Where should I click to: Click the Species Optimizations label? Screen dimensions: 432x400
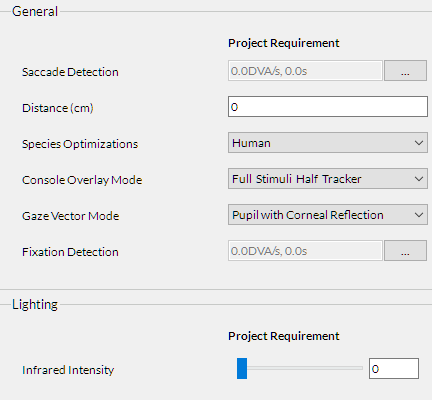tap(80, 144)
